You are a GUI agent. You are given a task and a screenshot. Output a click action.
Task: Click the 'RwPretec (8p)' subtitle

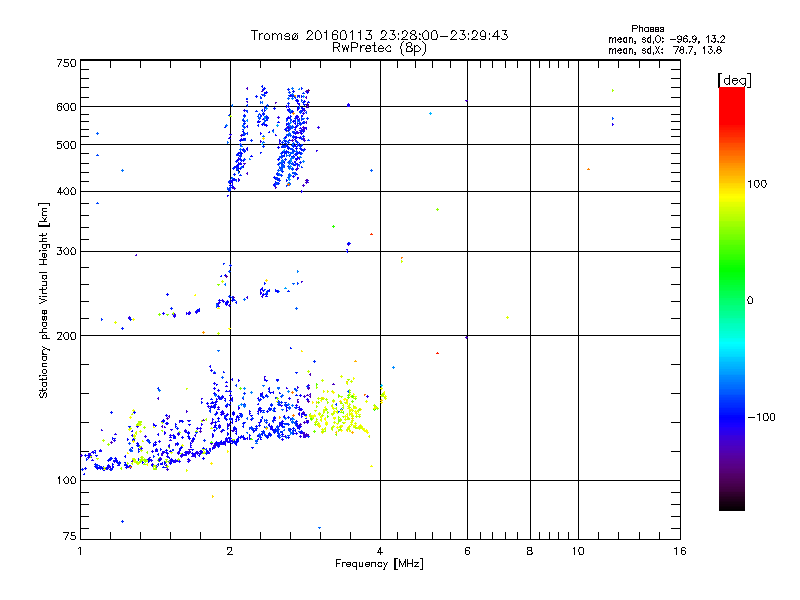pos(379,48)
